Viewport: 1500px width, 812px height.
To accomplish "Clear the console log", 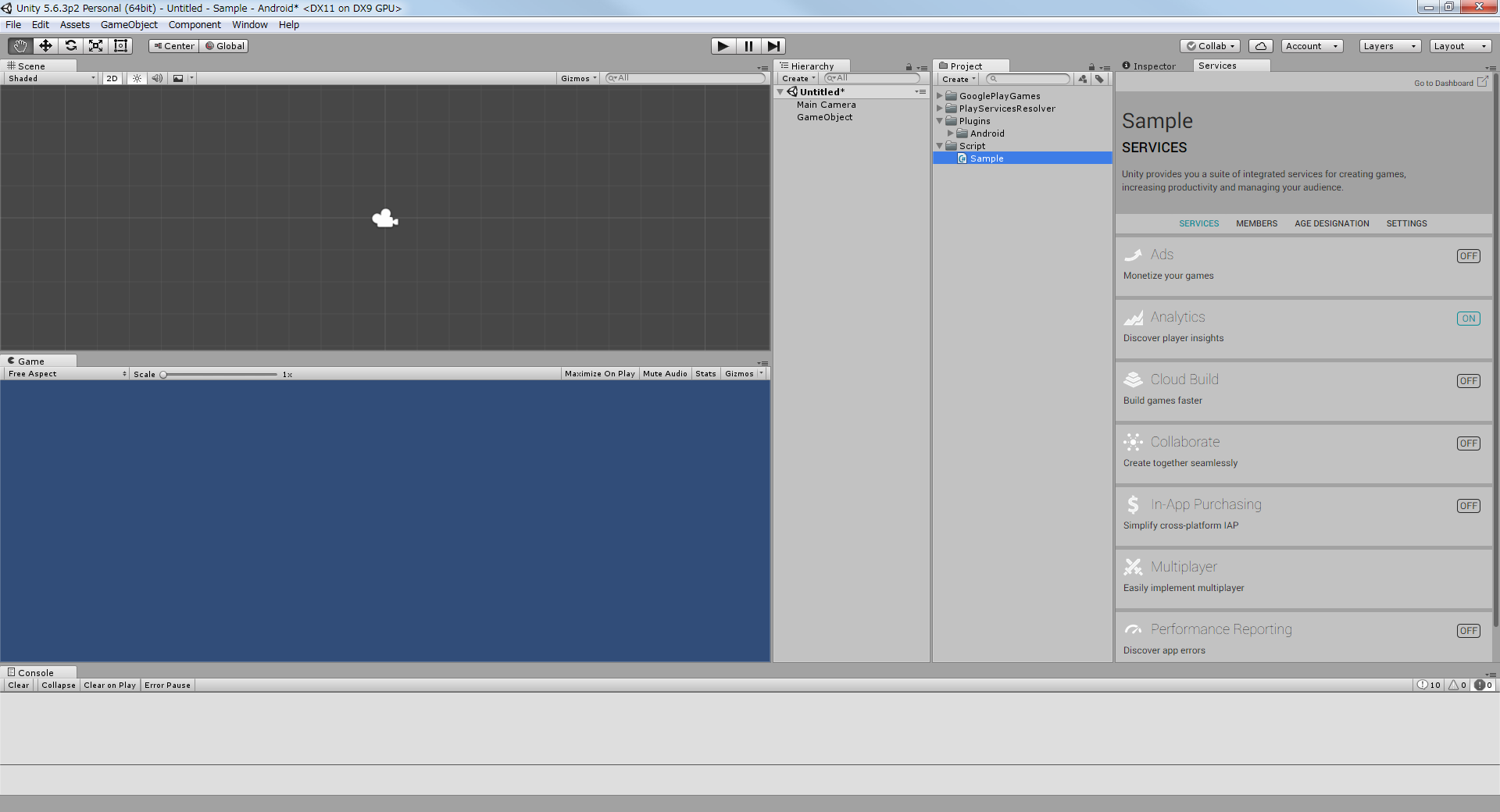I will 19,685.
